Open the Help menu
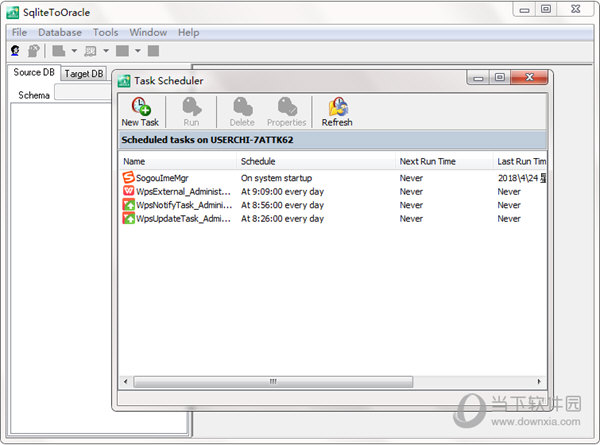 pyautogui.click(x=189, y=33)
